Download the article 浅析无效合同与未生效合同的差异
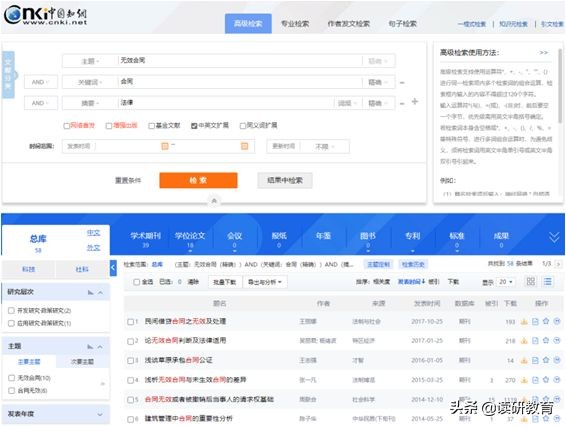 (x=524, y=380)
